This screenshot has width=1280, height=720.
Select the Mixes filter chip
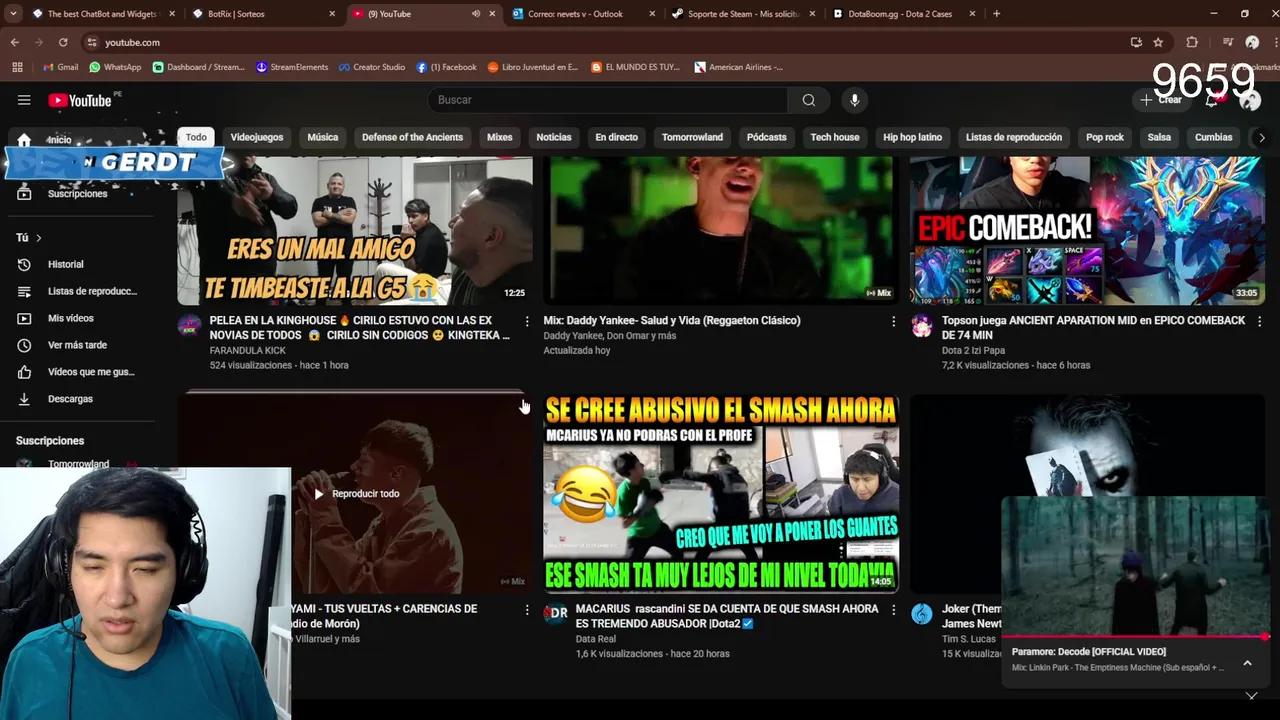(499, 137)
